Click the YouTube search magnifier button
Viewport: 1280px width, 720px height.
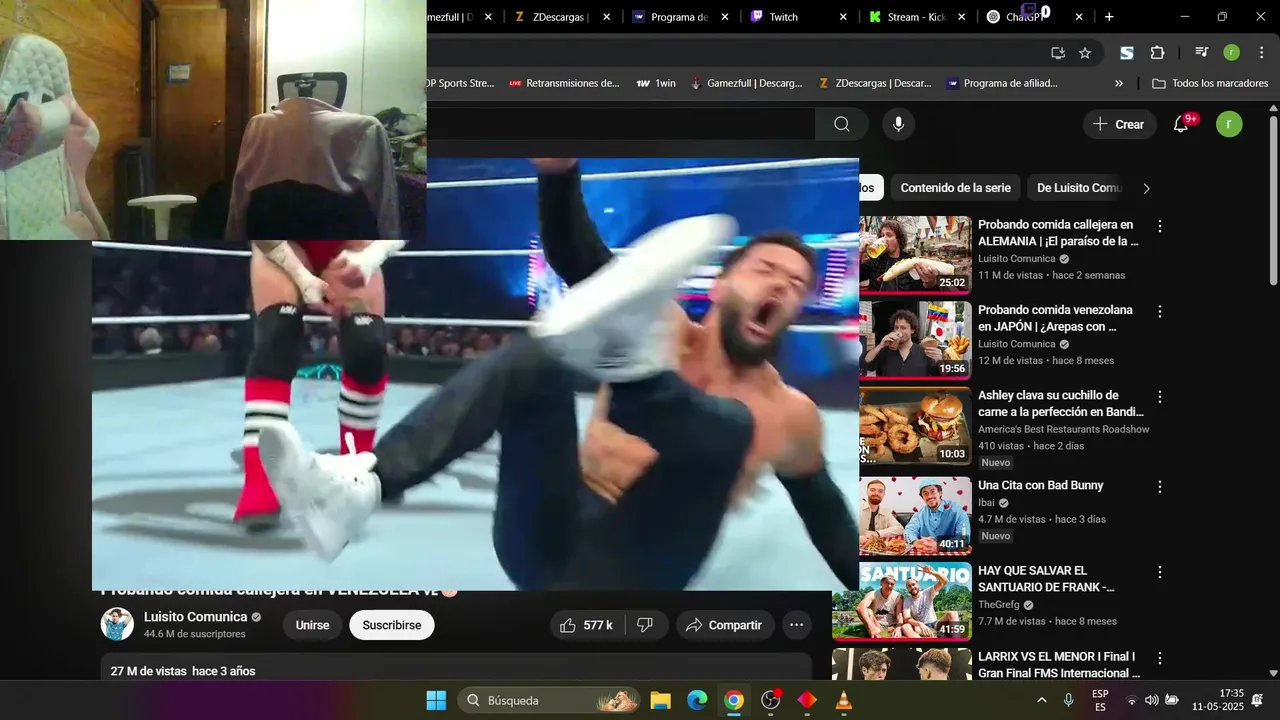841,124
